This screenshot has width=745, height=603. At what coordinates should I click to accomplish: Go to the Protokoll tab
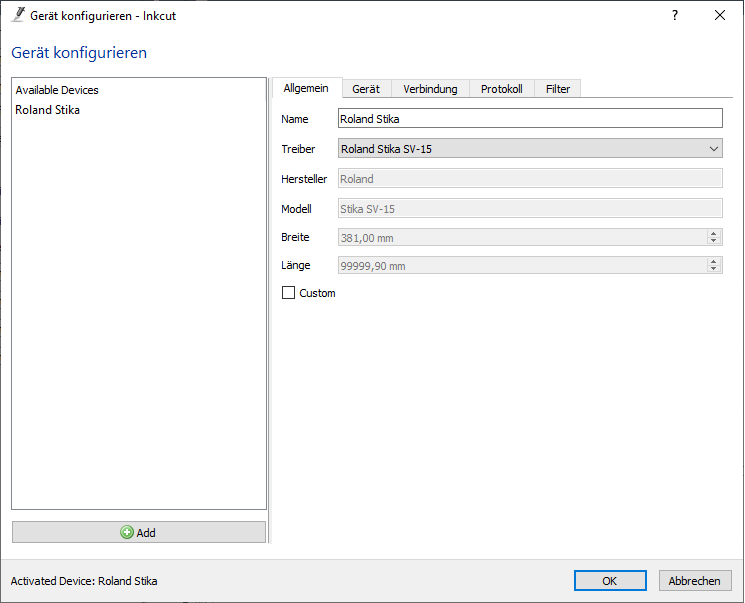pos(501,89)
